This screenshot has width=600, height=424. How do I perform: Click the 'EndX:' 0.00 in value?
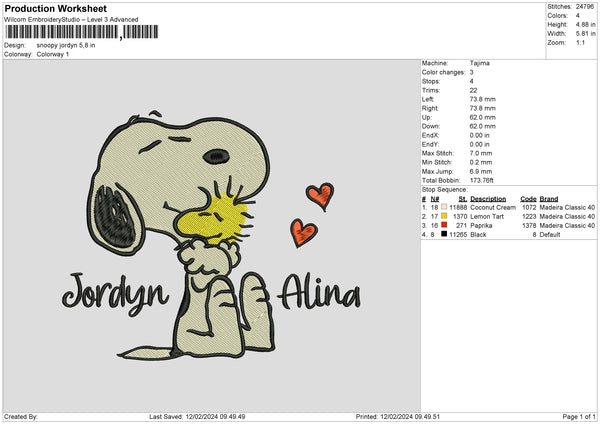479,135
